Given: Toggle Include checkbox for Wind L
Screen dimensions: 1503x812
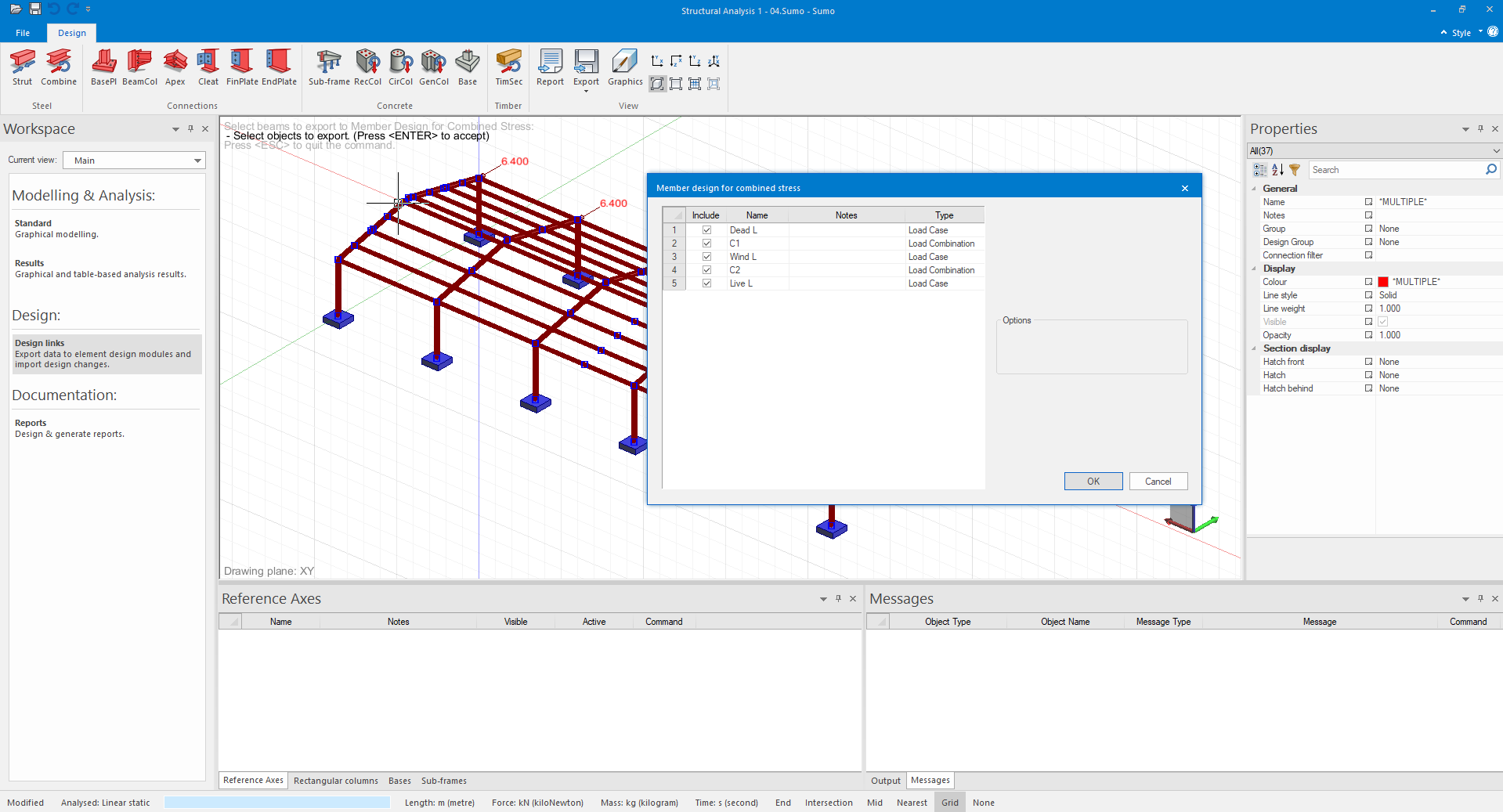Looking at the screenshot, I should [706, 257].
